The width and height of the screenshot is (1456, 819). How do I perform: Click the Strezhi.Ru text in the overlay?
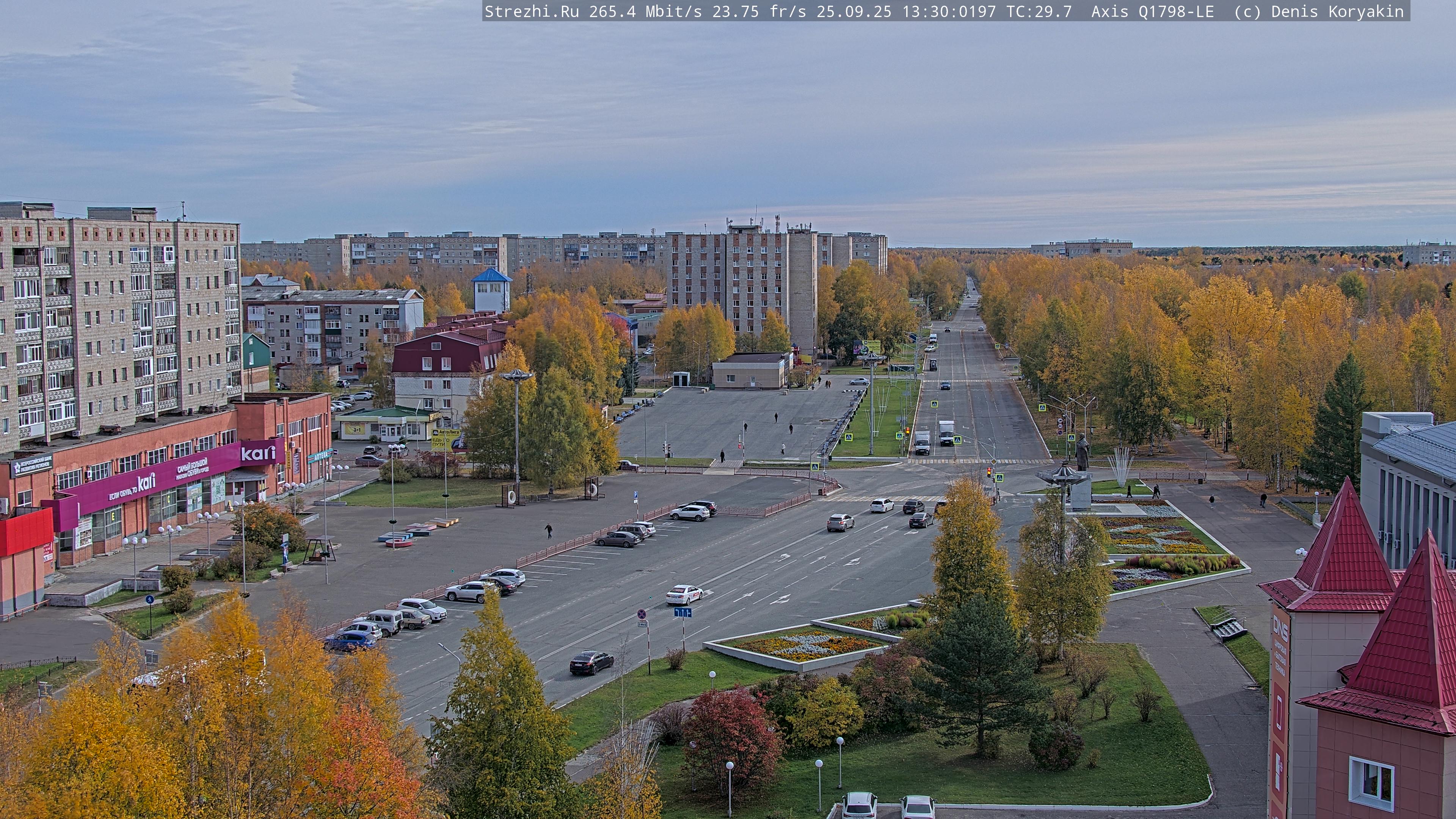531,11
